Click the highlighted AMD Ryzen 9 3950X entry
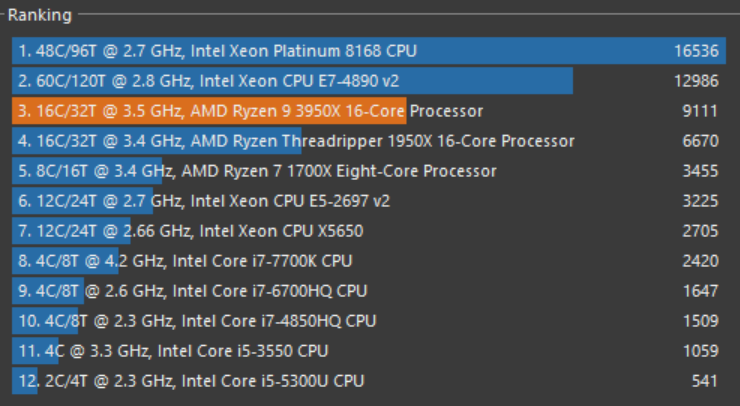The height and width of the screenshot is (406, 740). [250, 111]
